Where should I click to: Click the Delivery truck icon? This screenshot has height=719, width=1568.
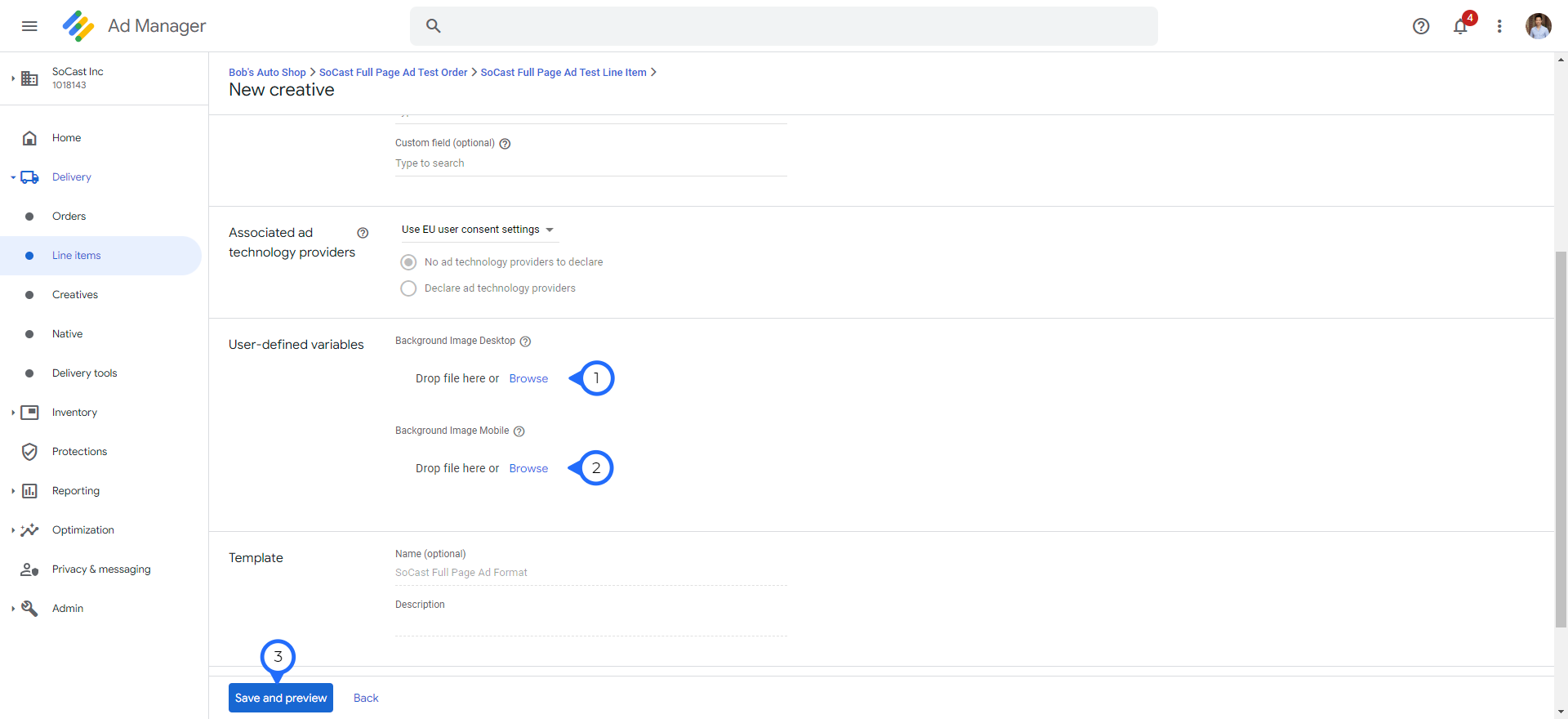(x=30, y=177)
